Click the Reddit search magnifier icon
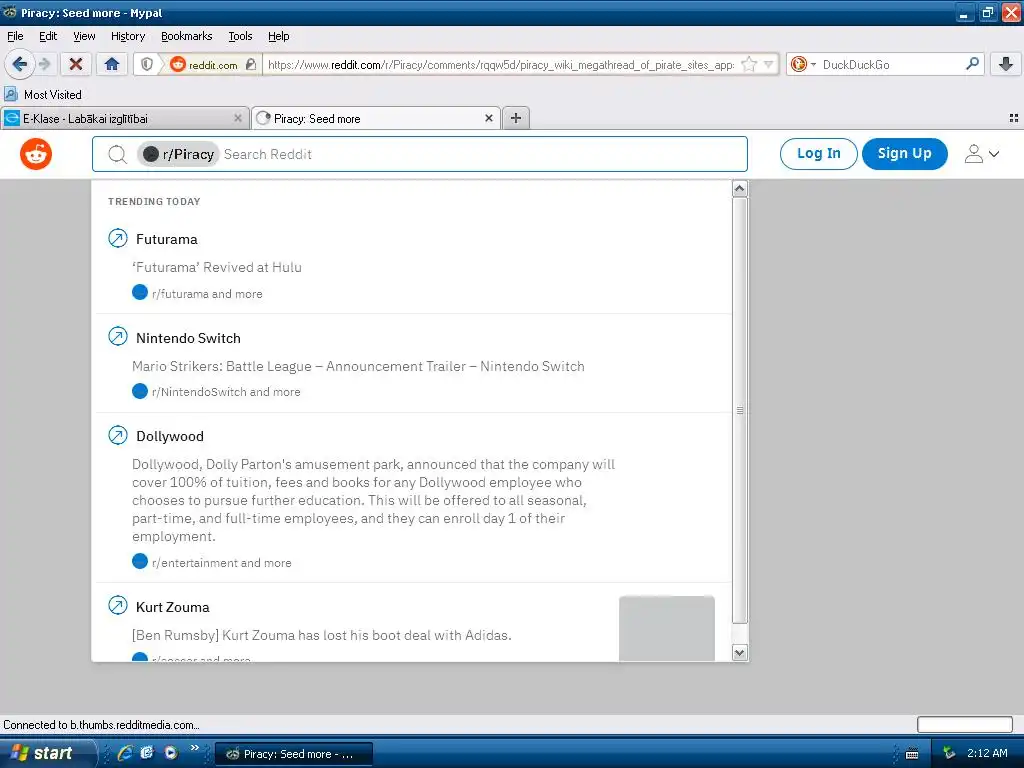 pyautogui.click(x=118, y=154)
